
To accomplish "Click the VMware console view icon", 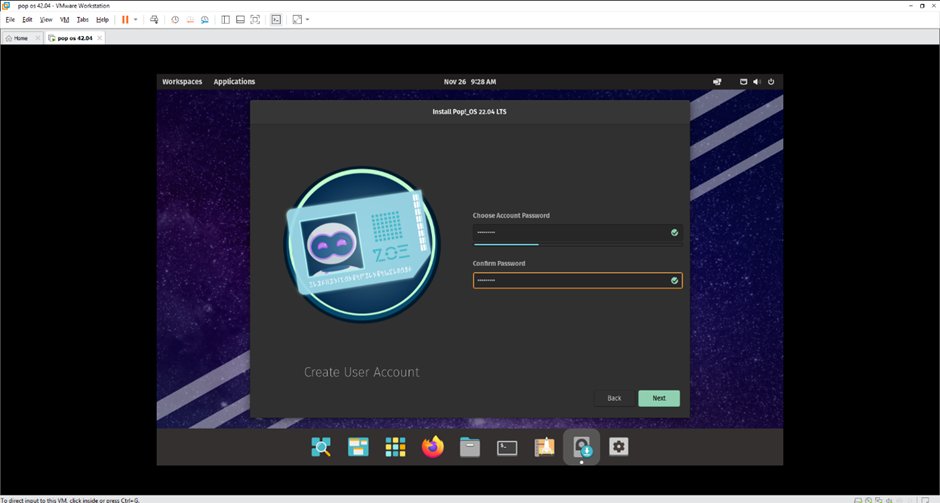I will pos(276,19).
